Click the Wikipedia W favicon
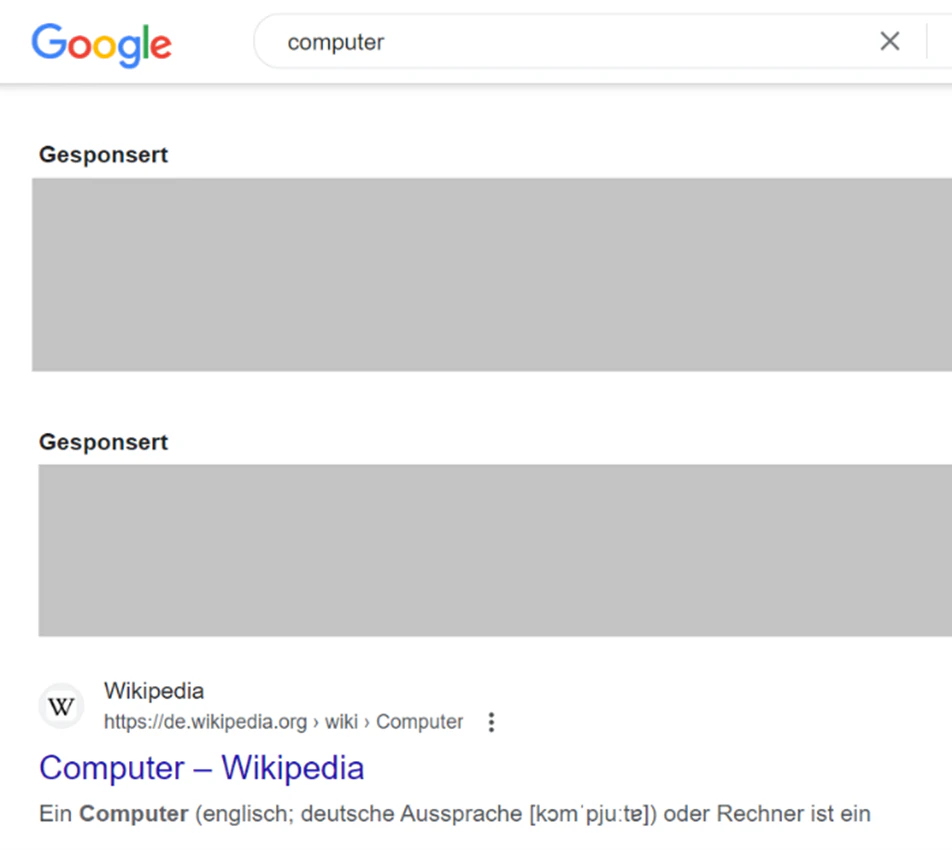This screenshot has width=952, height=850. point(61,706)
